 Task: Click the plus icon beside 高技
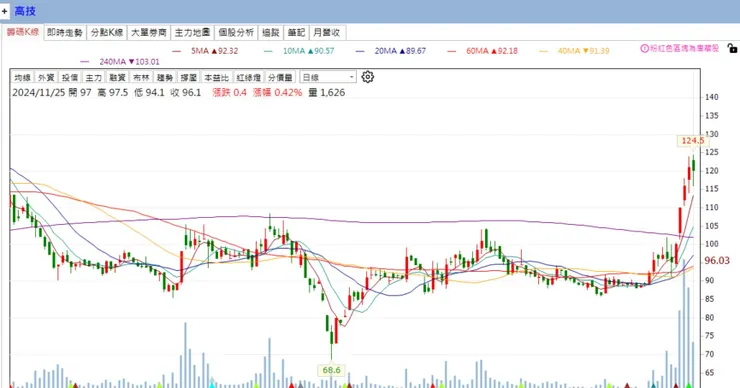coord(5,11)
